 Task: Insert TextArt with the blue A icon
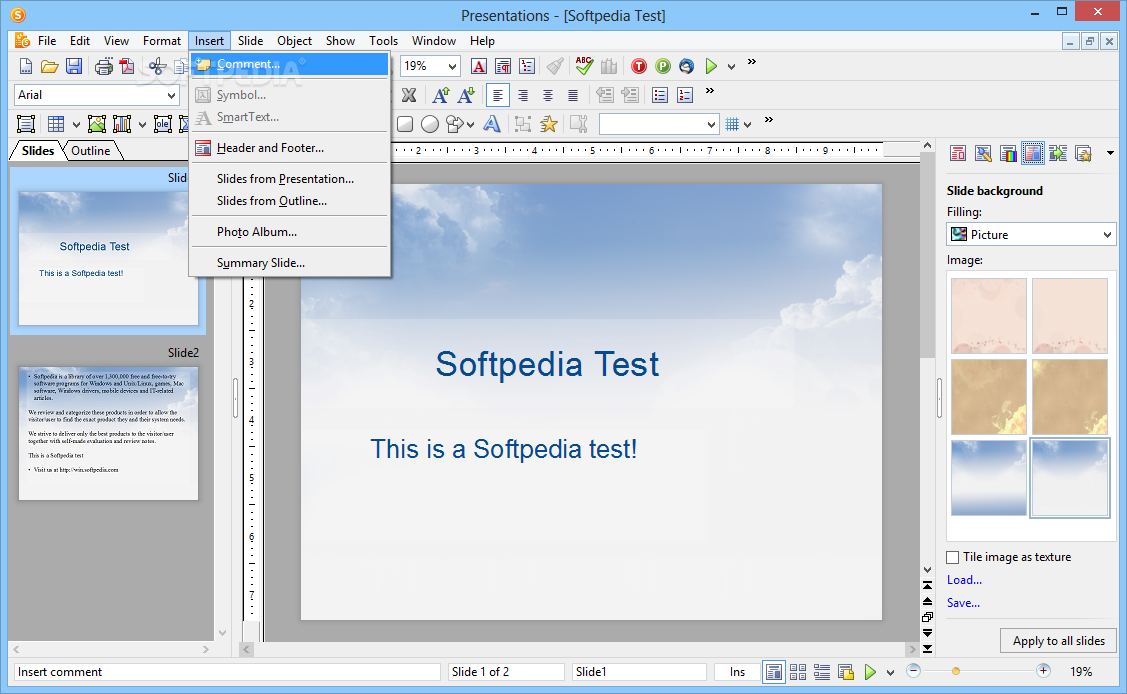click(x=492, y=124)
